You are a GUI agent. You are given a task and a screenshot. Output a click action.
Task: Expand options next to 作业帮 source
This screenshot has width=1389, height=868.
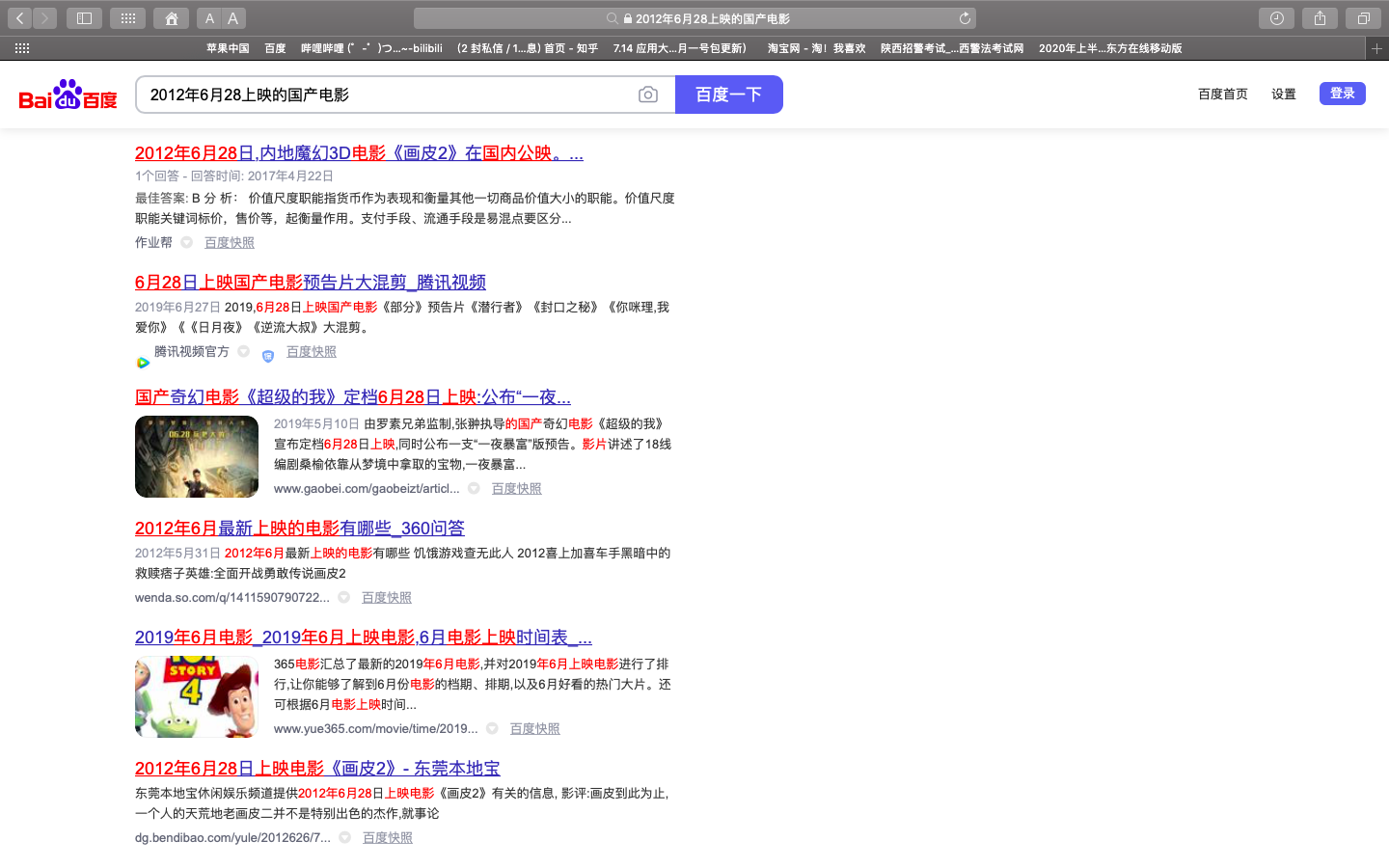pyautogui.click(x=186, y=242)
